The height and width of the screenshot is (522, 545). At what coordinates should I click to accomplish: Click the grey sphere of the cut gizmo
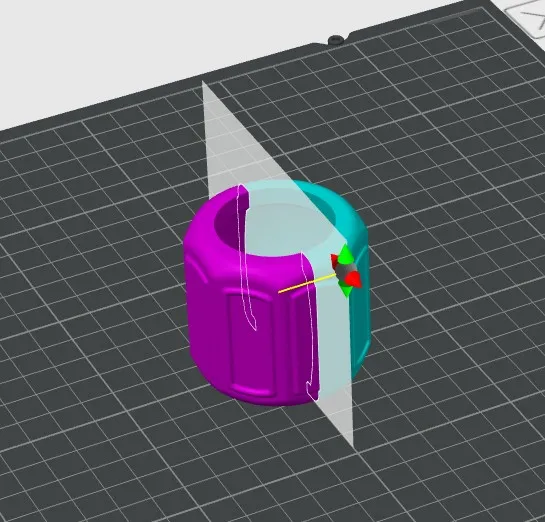tap(343, 270)
